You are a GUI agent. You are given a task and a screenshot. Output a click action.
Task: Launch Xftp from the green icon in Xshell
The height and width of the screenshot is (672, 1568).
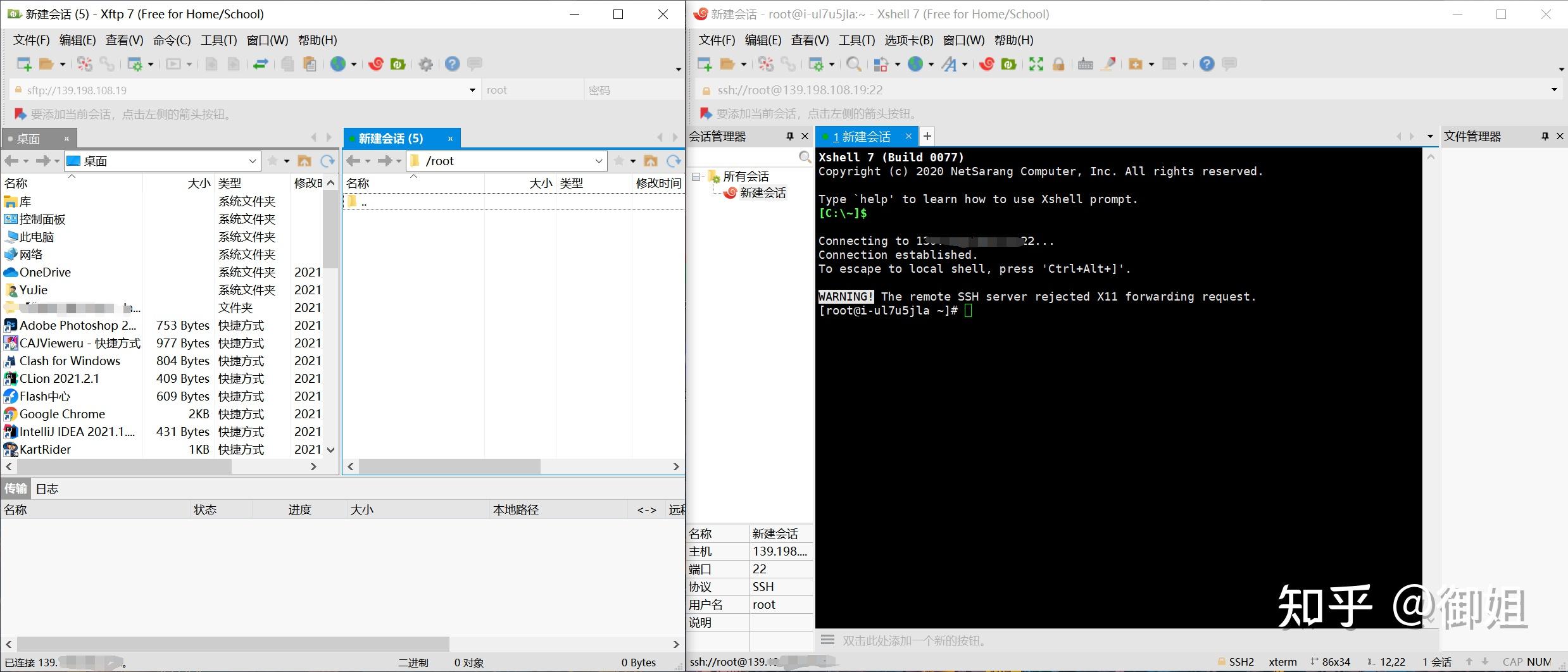click(1009, 64)
